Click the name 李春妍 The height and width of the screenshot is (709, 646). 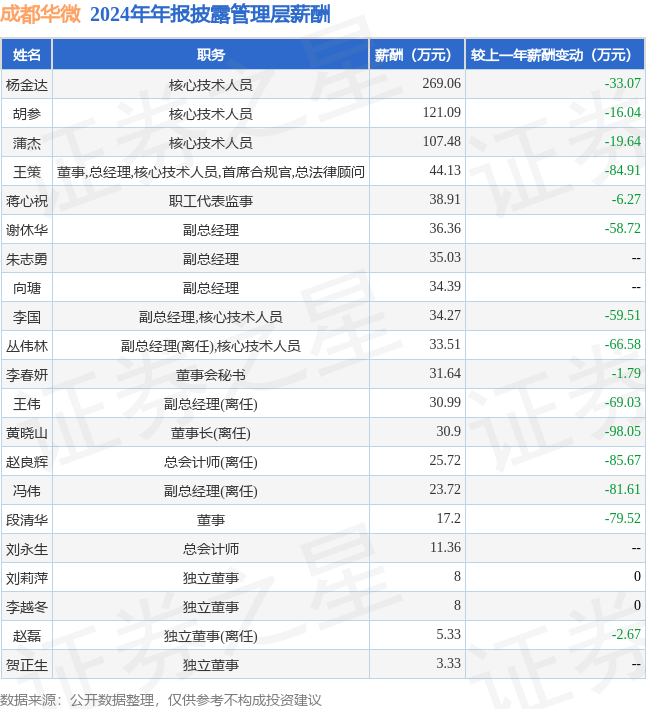tap(27, 374)
